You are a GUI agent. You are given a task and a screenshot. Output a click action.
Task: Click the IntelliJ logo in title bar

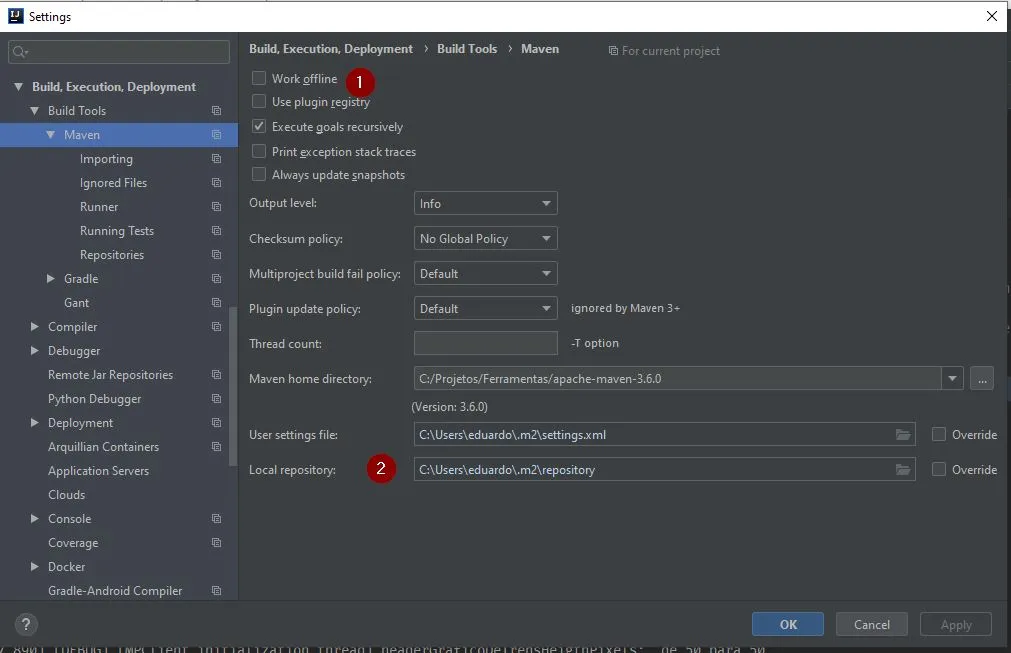(x=15, y=16)
